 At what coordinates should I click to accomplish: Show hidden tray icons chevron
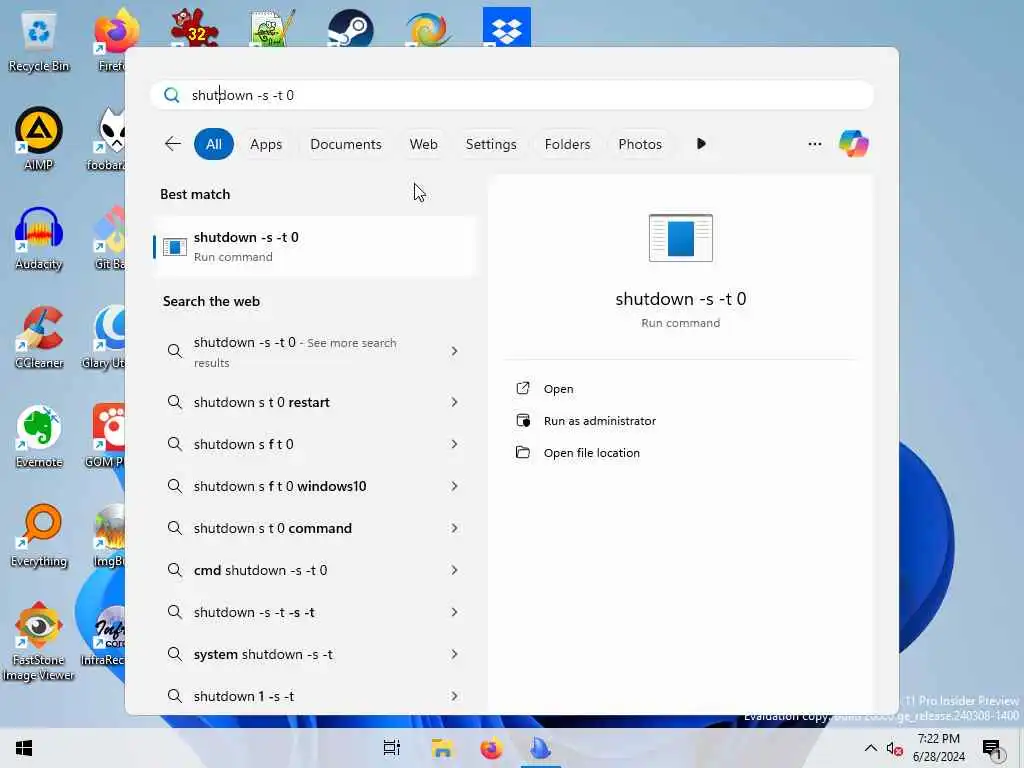871,748
